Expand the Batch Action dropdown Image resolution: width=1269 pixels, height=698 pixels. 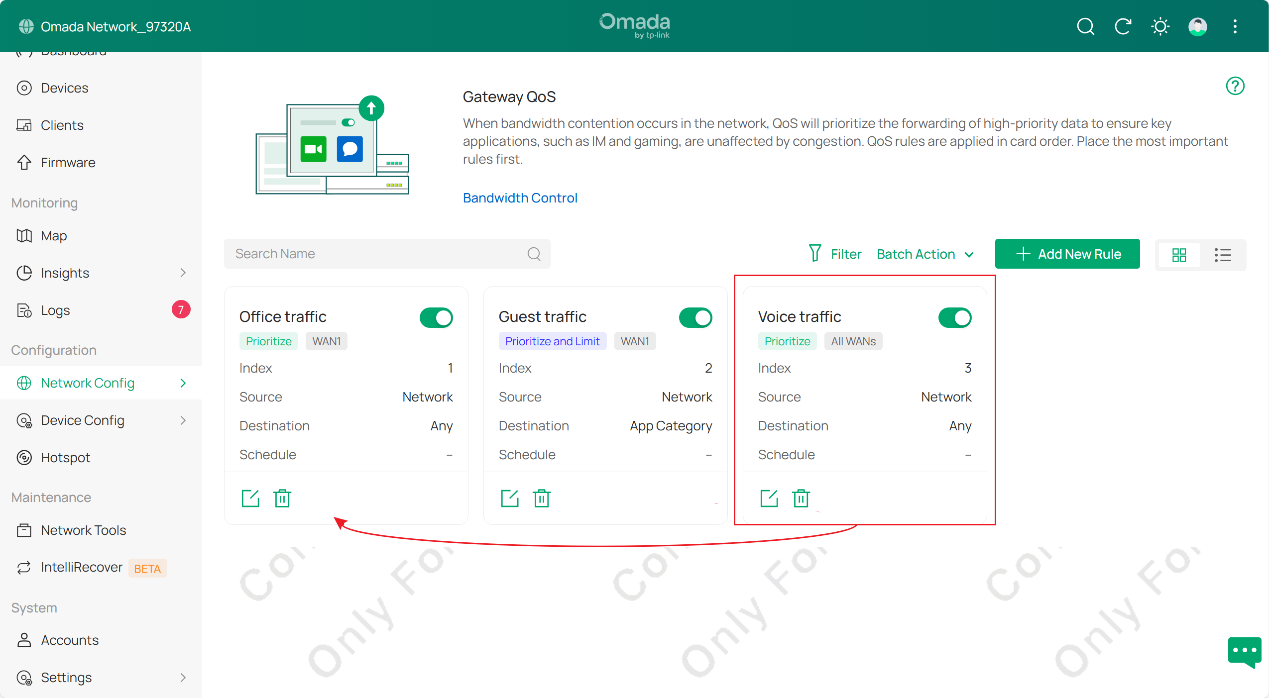[x=924, y=254]
